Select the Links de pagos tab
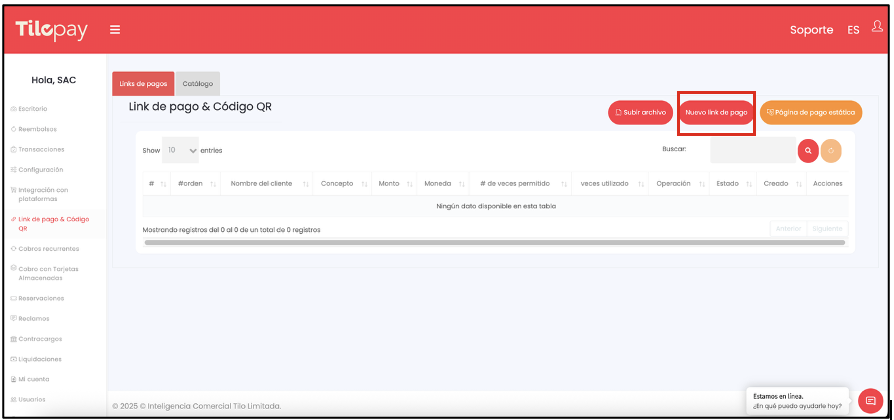The width and height of the screenshot is (894, 420). click(143, 84)
